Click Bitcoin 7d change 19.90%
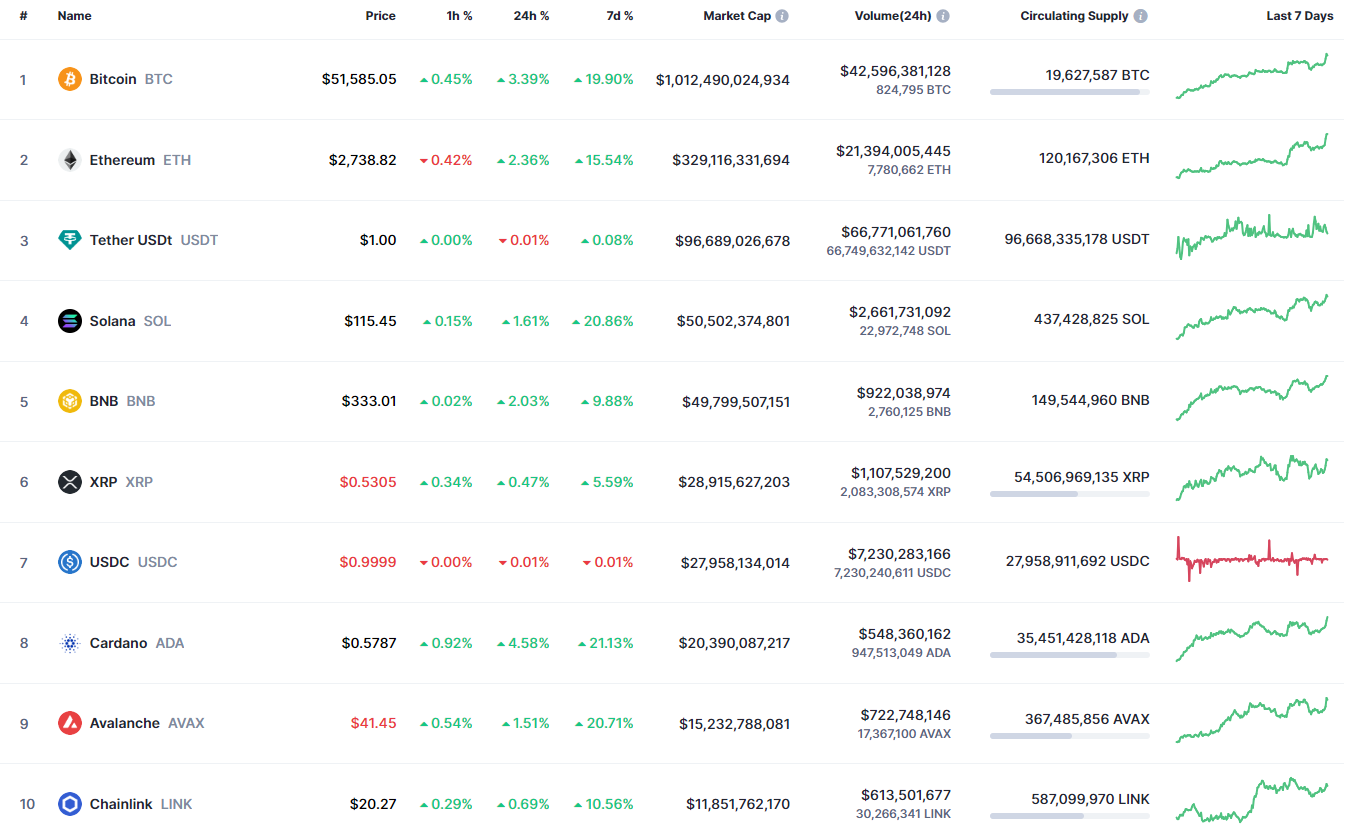The height and width of the screenshot is (830, 1359). [x=603, y=79]
